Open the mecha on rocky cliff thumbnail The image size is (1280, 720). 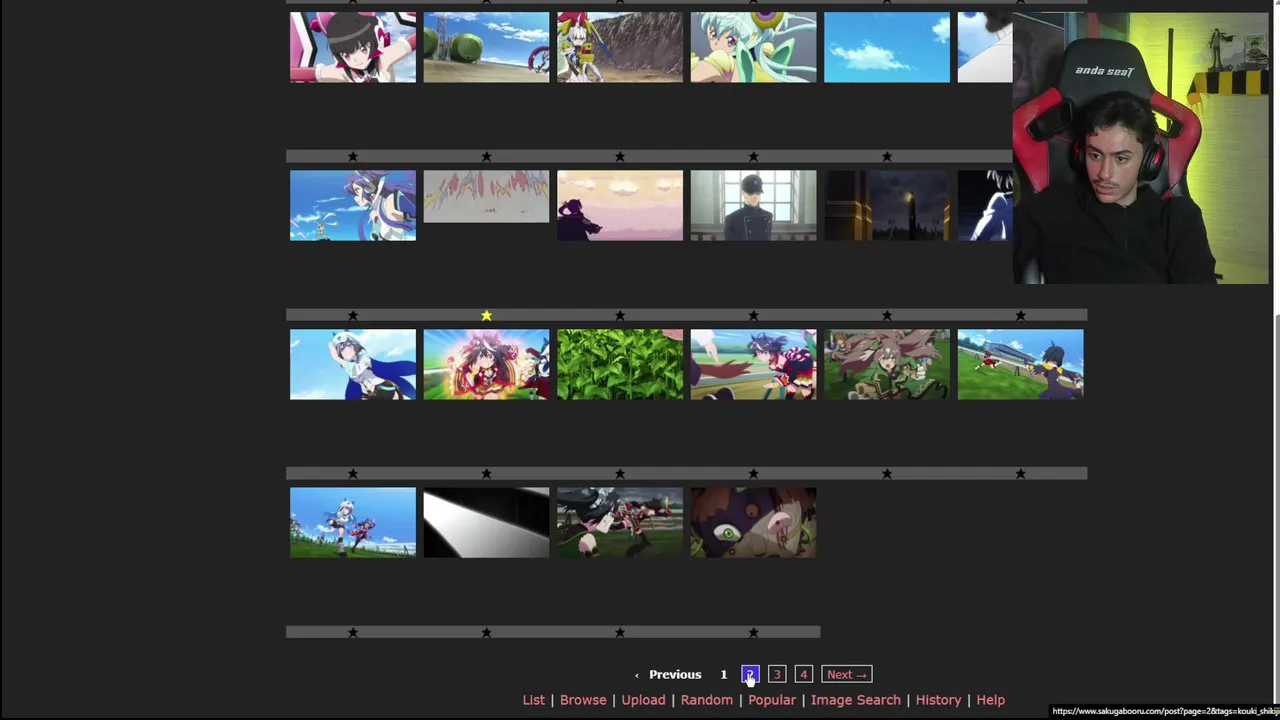(x=620, y=47)
